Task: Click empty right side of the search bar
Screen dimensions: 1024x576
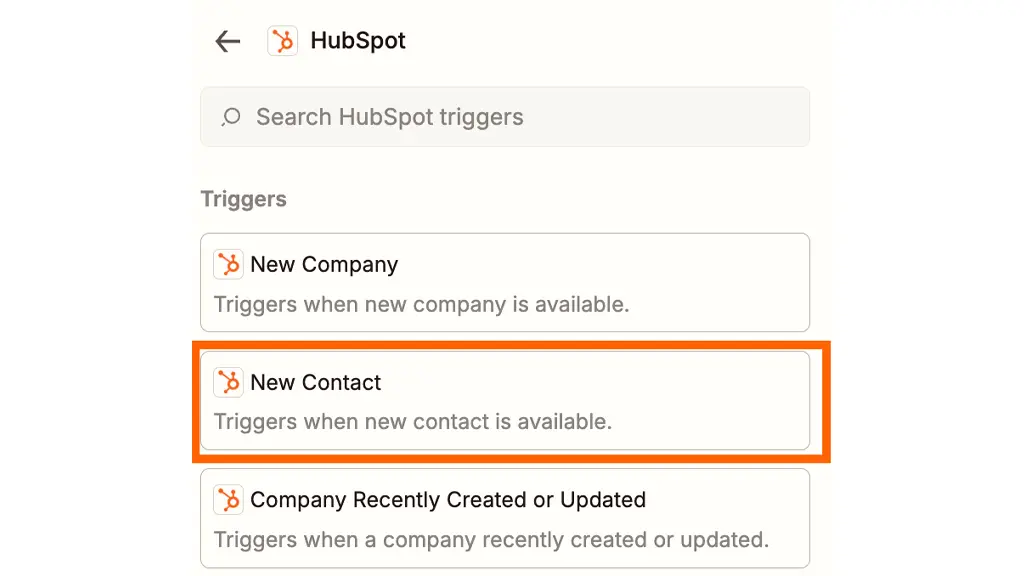Action: 686,117
